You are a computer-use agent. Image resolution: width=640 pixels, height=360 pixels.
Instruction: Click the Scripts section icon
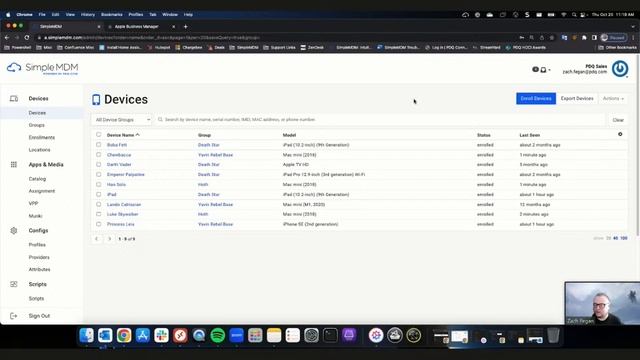[x=13, y=284]
